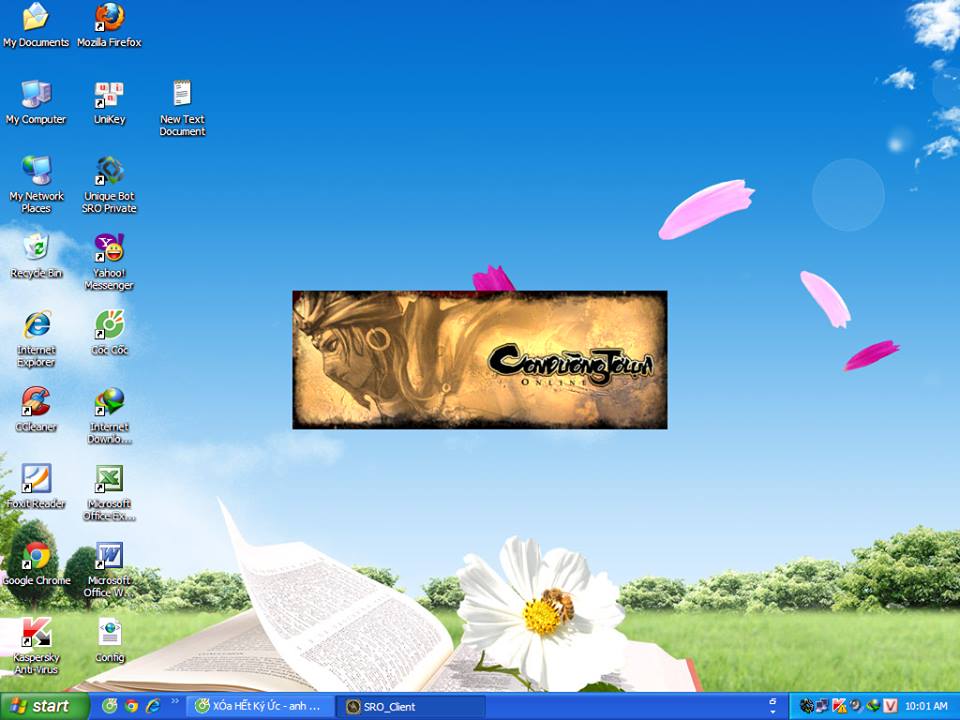Click the grey round tray icon between Kaspersky and IDM

tap(856, 706)
